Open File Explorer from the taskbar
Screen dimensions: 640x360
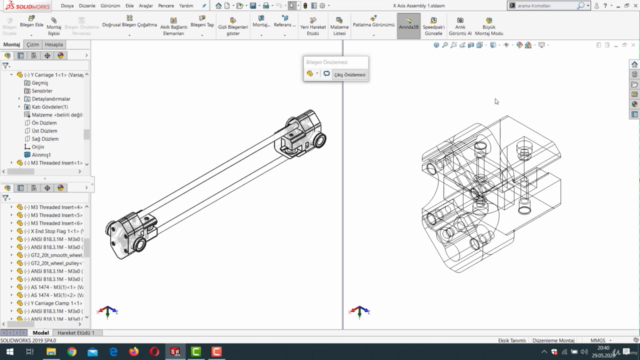[51, 351]
